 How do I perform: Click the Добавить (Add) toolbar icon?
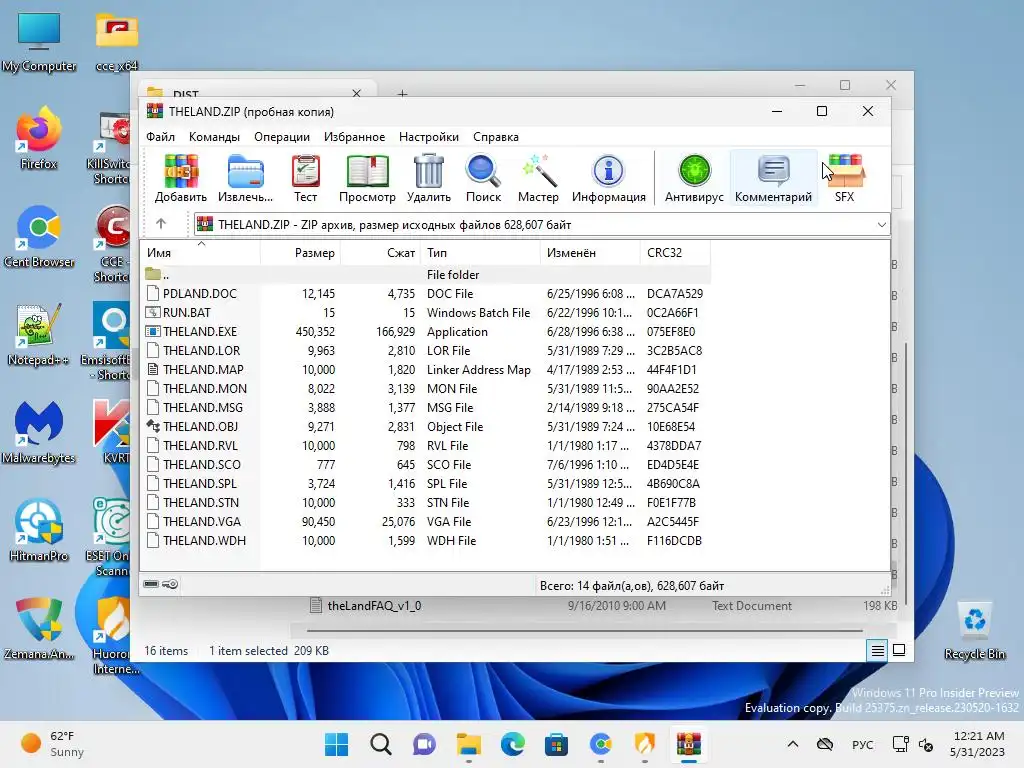181,178
